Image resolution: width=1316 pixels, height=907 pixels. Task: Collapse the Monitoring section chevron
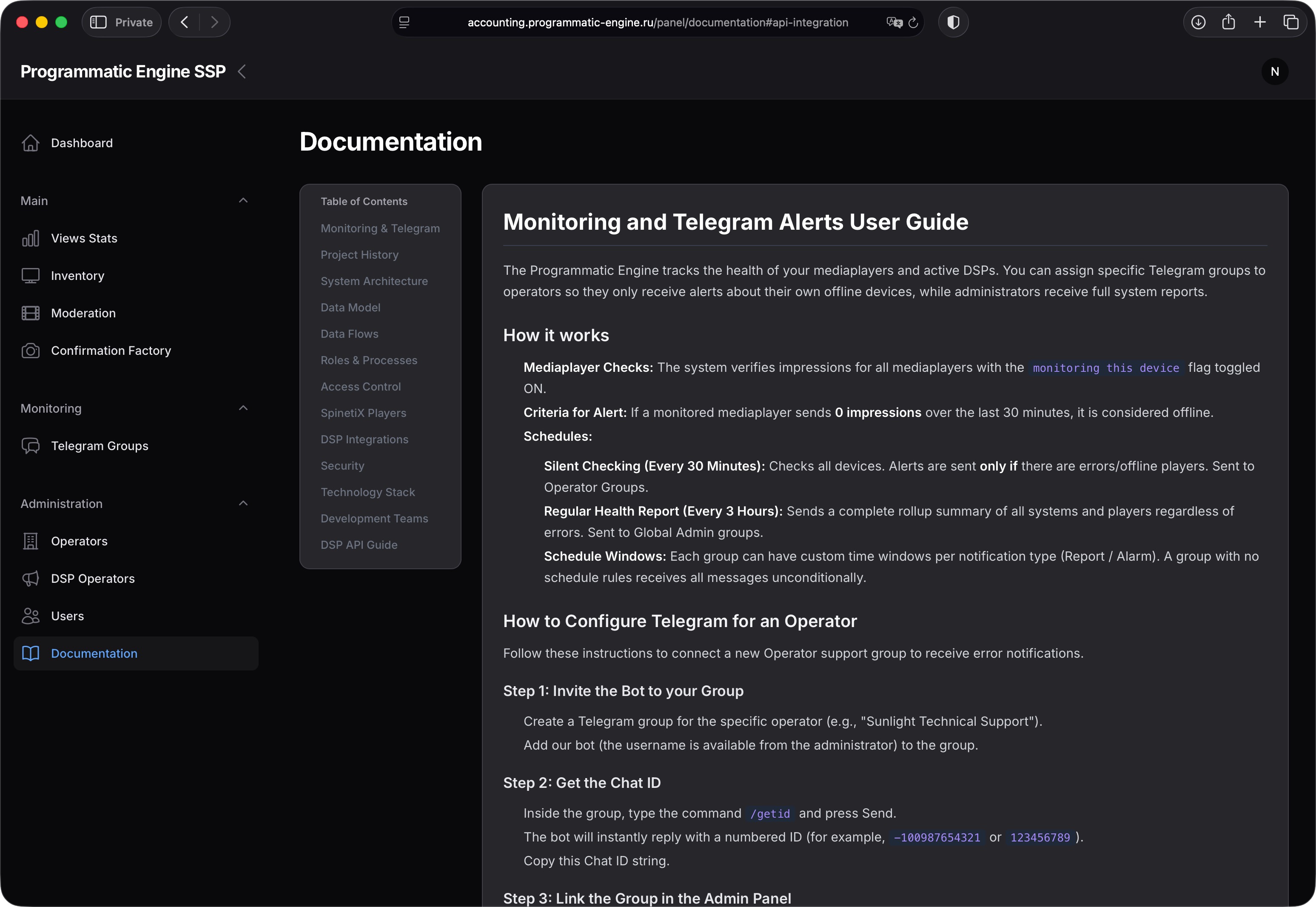[243, 408]
